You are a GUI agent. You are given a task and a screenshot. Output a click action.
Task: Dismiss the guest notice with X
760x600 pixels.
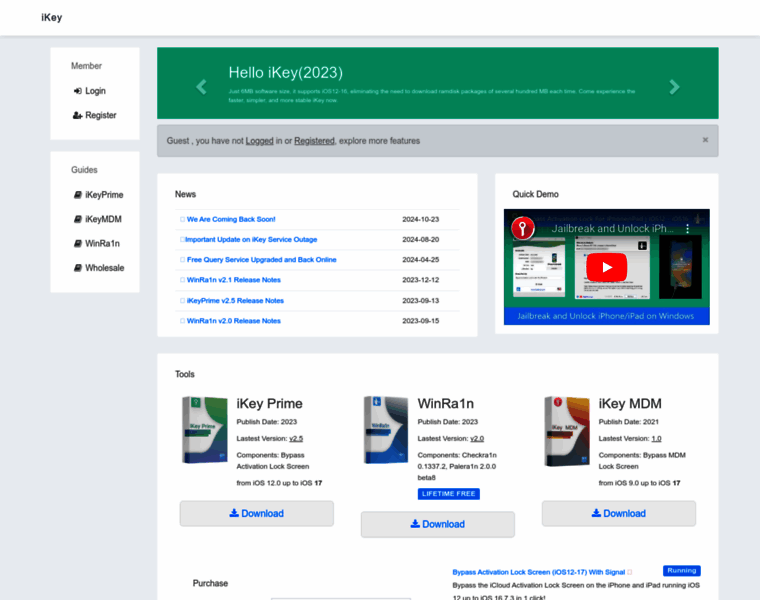coord(705,140)
